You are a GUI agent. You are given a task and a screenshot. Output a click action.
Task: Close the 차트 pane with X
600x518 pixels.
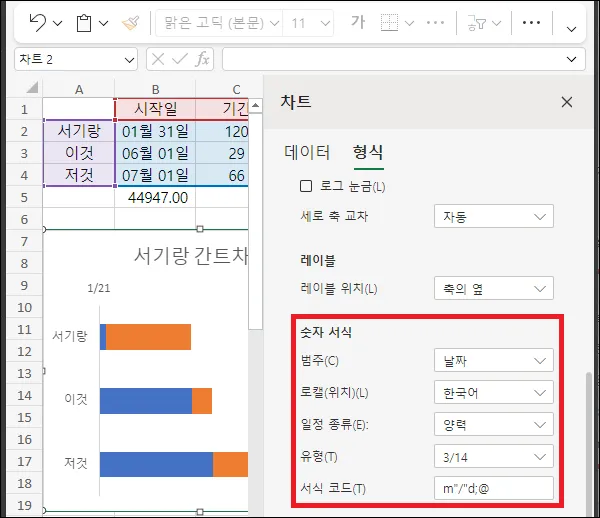click(x=567, y=102)
